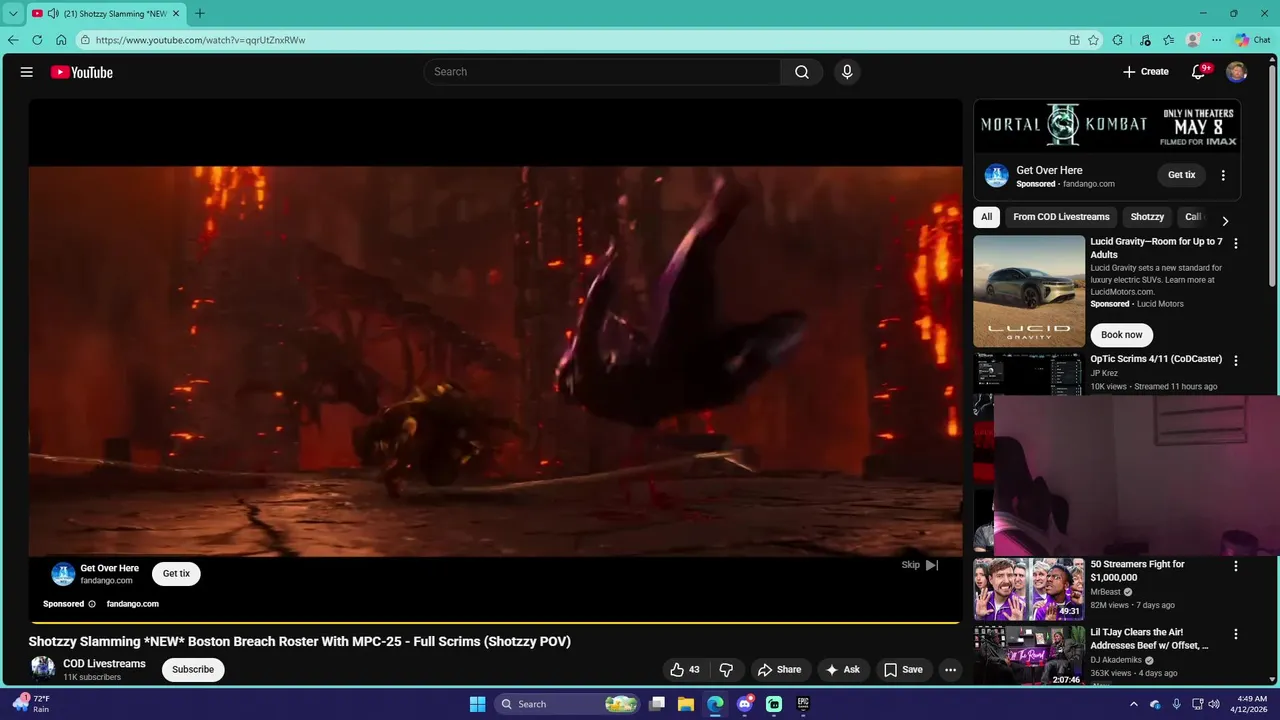Start voice search with the microphone
Screen dimensions: 1280x720
[x=847, y=72]
